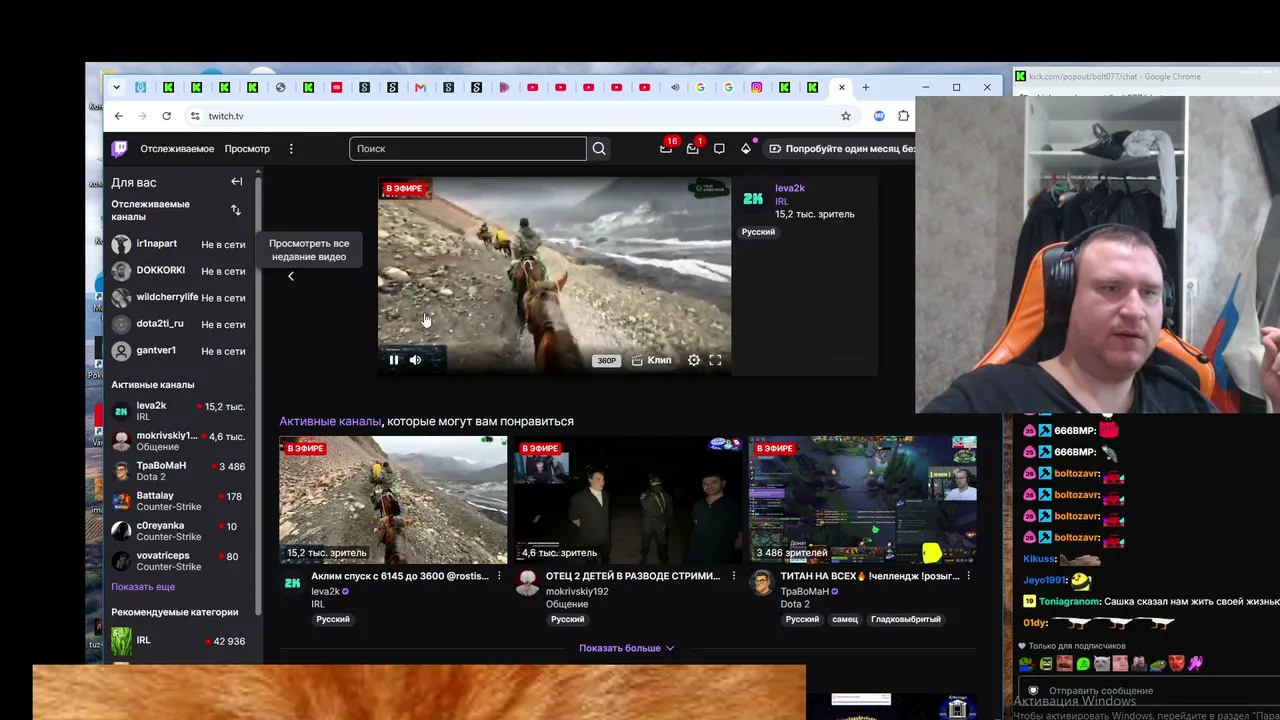The width and height of the screenshot is (1280, 720).
Task: Open followed channel ir1napart
Action: [178, 244]
